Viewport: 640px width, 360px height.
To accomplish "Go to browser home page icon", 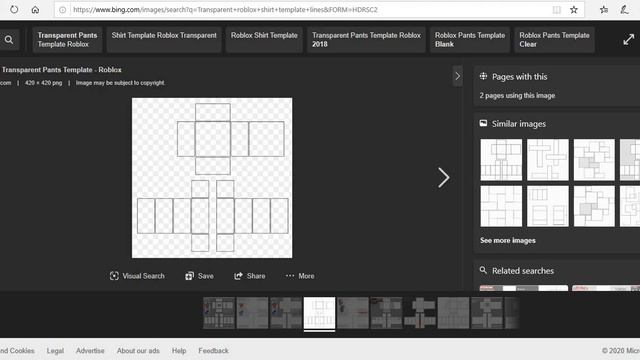I will (36, 9).
